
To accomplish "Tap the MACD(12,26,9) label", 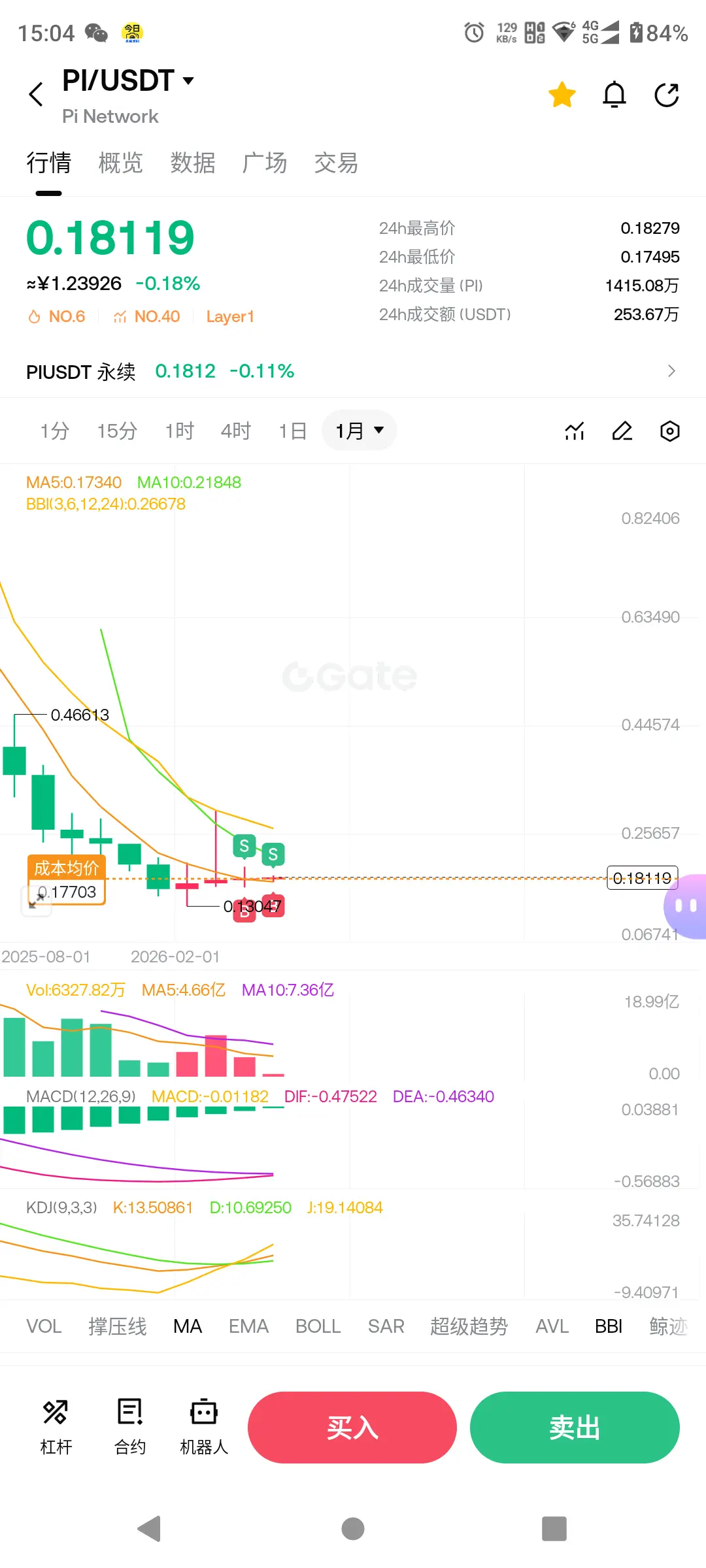I will pos(81,1096).
